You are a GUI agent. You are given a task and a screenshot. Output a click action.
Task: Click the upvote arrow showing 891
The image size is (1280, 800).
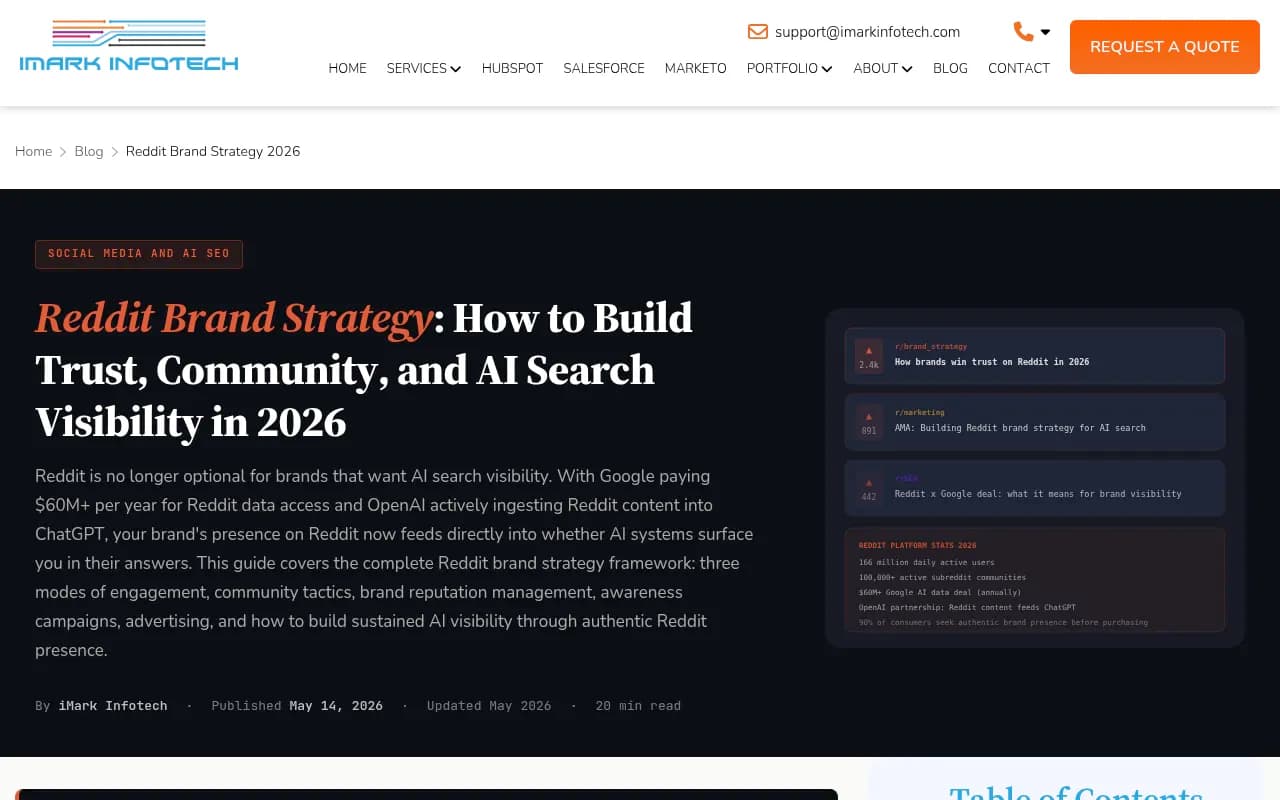coord(869,417)
